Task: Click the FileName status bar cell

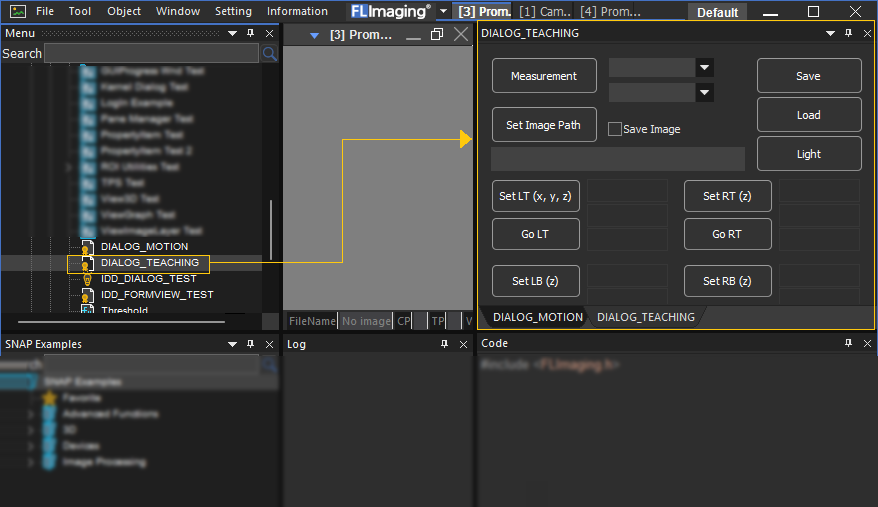Action: [312, 321]
